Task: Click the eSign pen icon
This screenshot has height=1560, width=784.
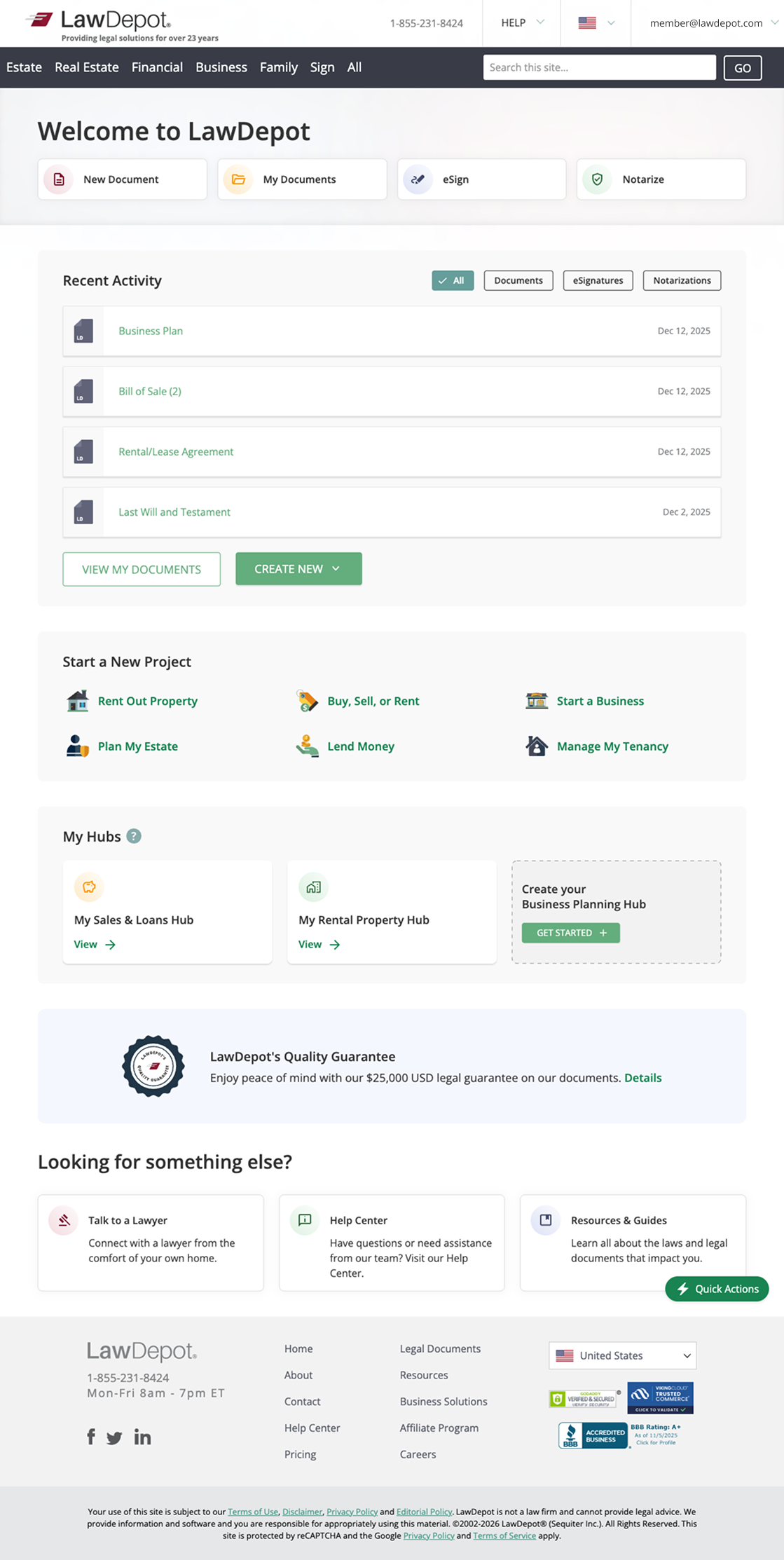Action: 418,179
